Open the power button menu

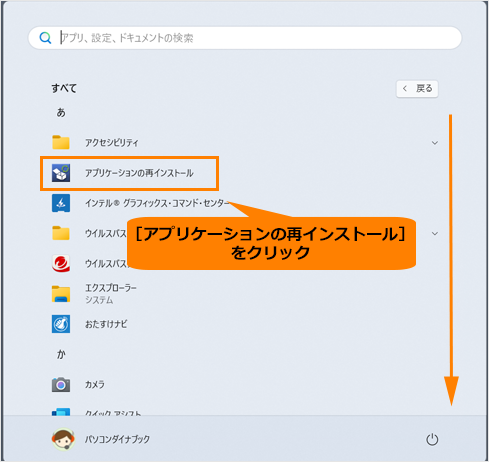click(432, 439)
